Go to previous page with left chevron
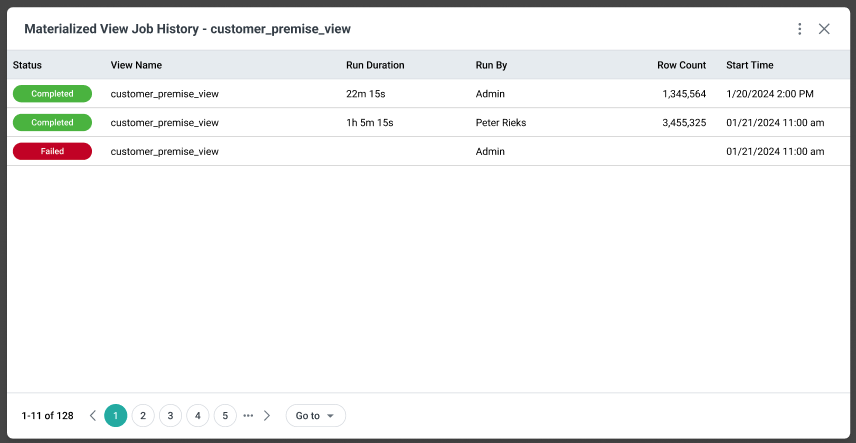This screenshot has height=443, width=856. click(x=93, y=415)
